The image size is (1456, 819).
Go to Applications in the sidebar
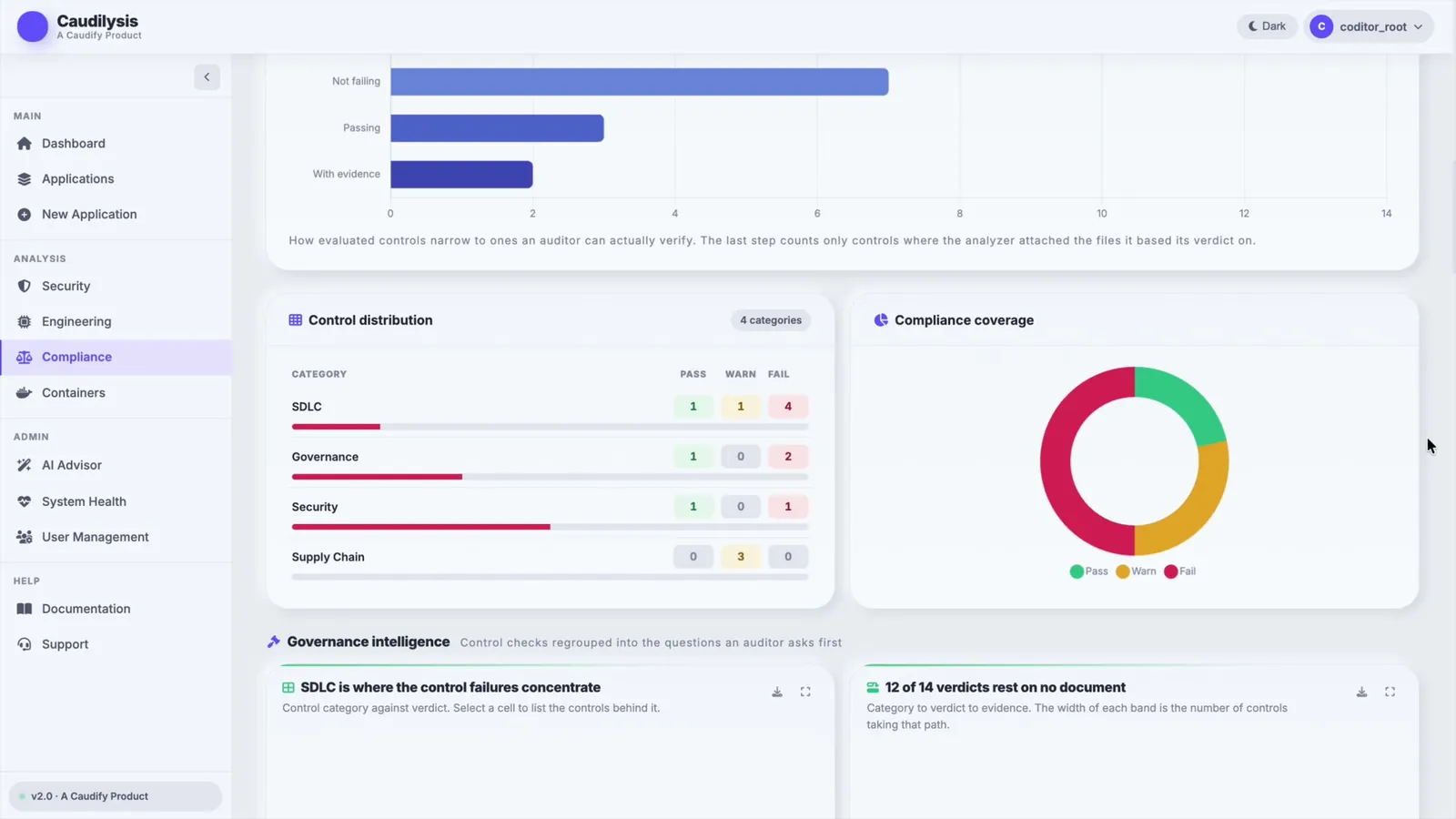click(x=116, y=179)
